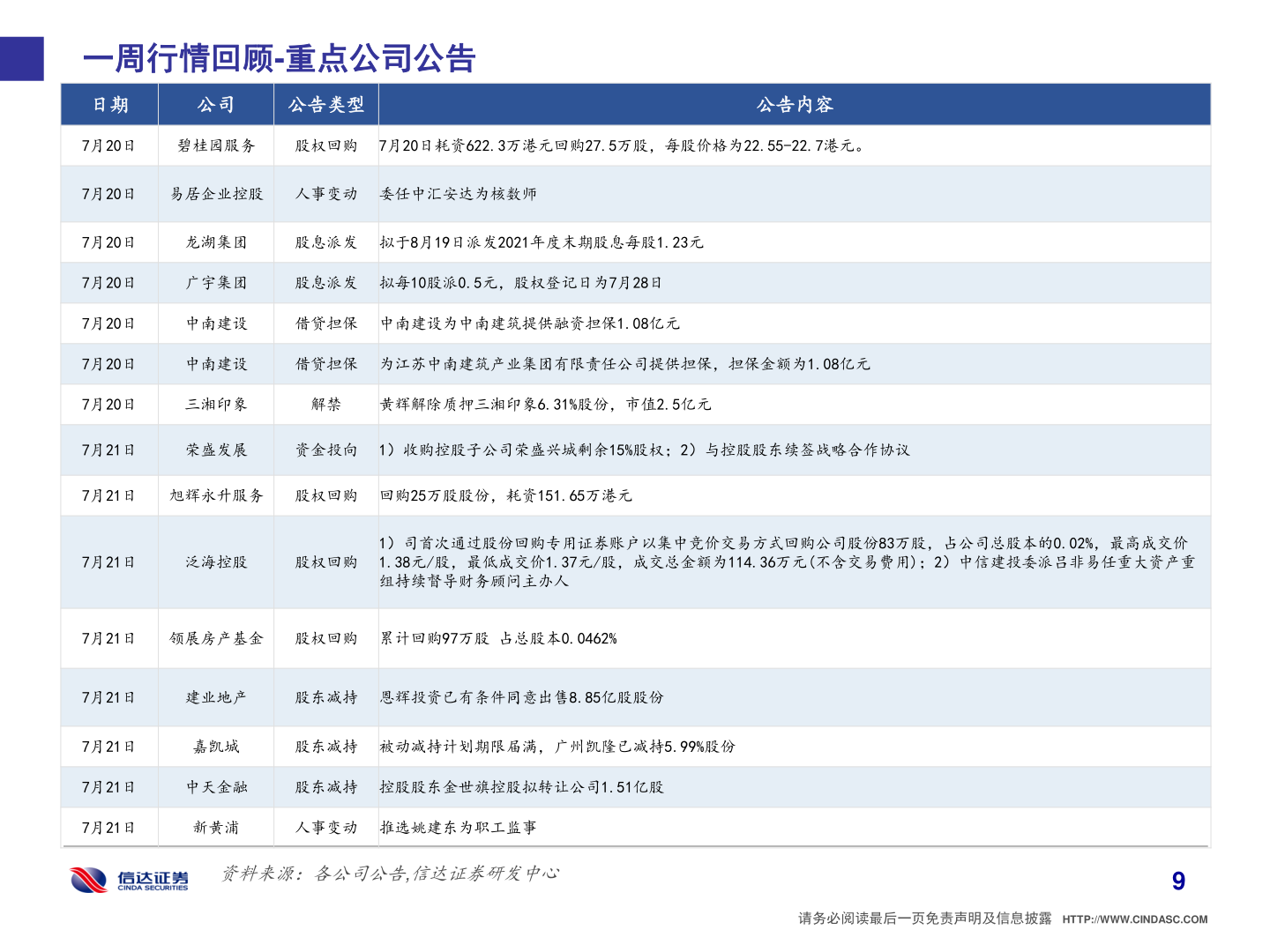Click the 股权回购 type for 旭辉永升服务
This screenshot has width=1270, height=952.
coord(325,495)
